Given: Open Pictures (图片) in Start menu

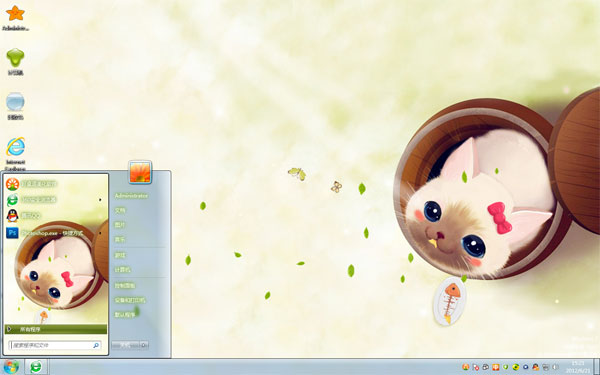Looking at the screenshot, I should [x=120, y=225].
